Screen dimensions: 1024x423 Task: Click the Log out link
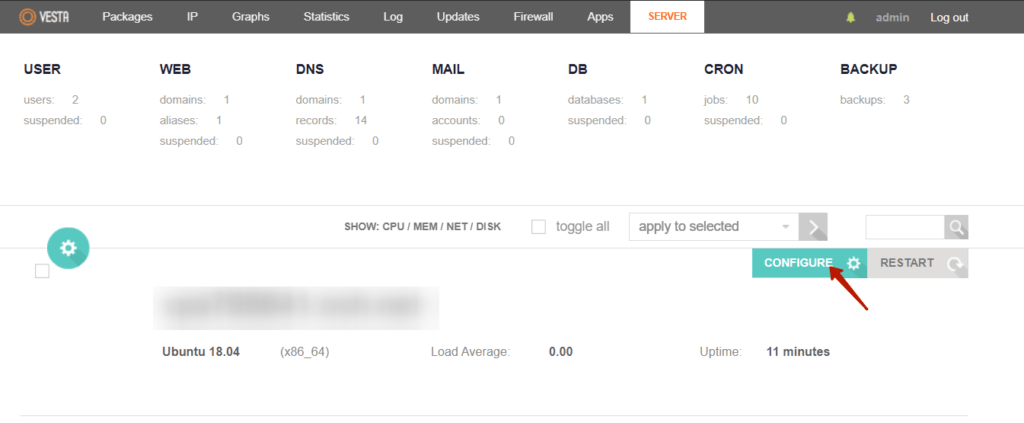coord(949,17)
